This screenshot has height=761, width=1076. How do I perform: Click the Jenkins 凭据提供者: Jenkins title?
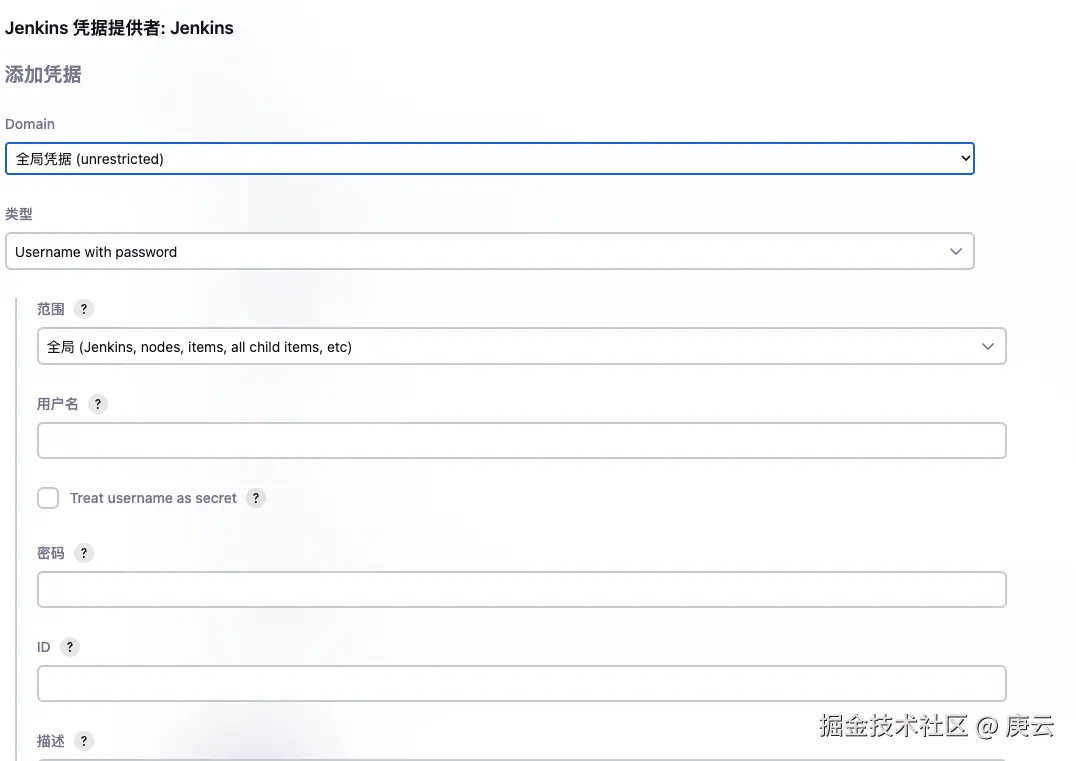tap(119, 28)
